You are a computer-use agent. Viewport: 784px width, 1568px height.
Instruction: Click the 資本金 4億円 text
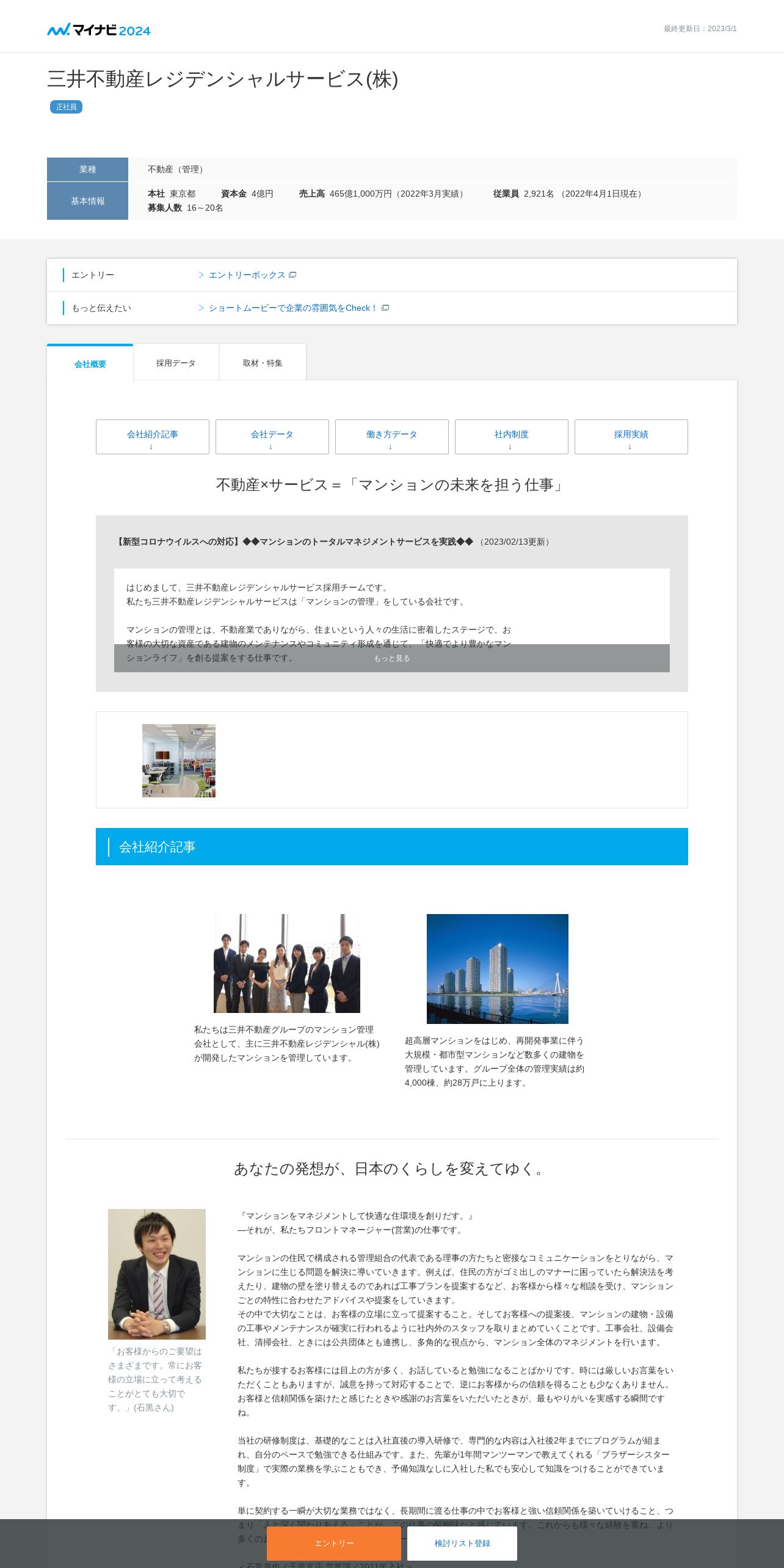pos(247,194)
